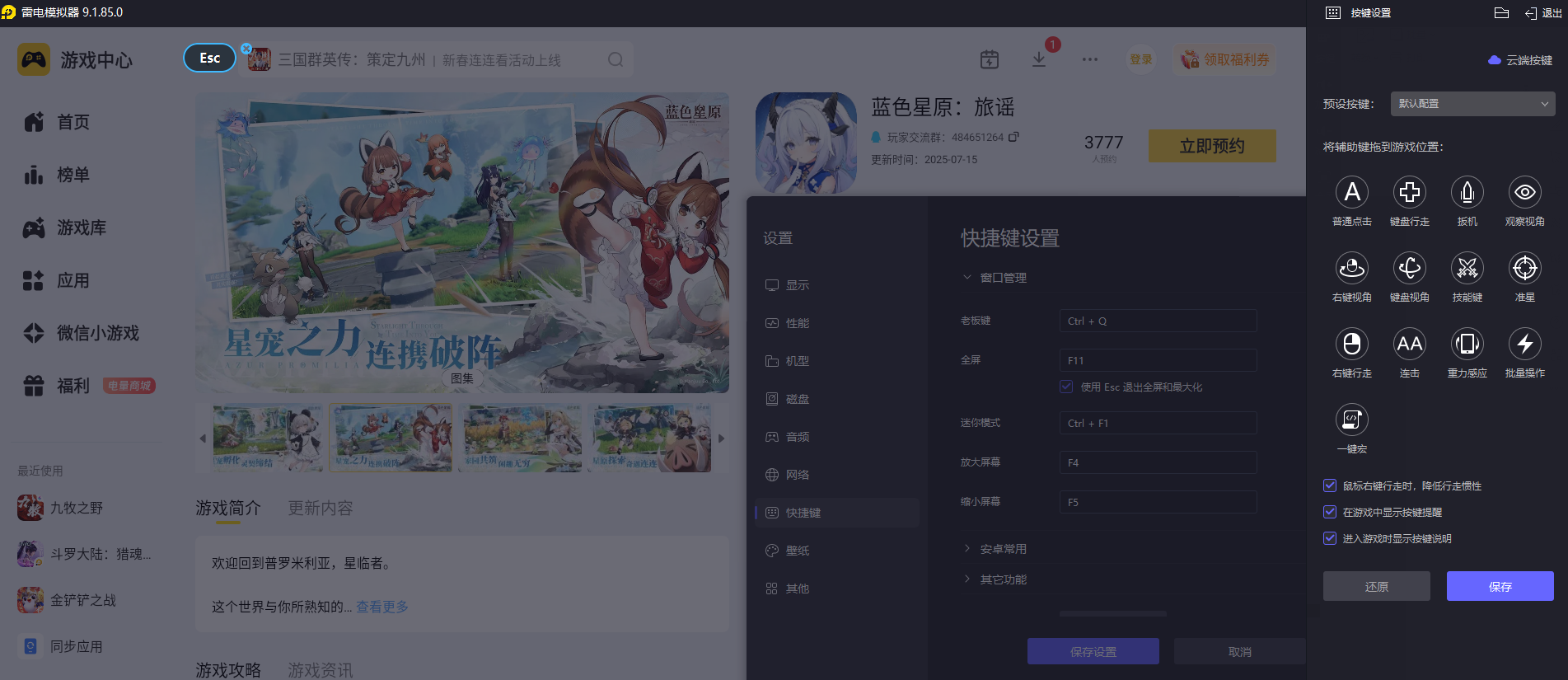Uncheck 鼠标右键行走时，降低行走惯性 option
Screen dimensions: 1568x680
[1330, 485]
